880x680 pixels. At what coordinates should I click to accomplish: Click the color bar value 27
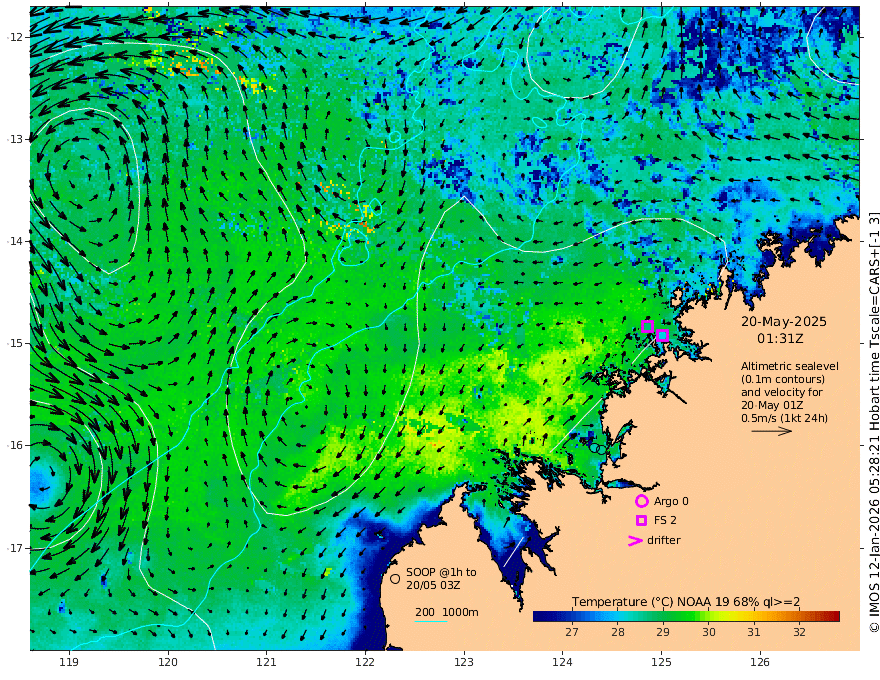click(572, 632)
